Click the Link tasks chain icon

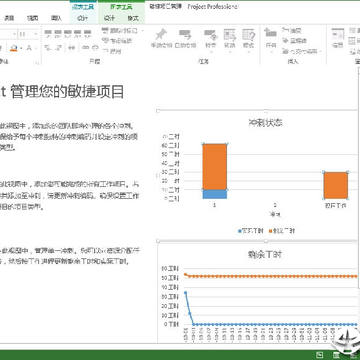(x=85, y=48)
